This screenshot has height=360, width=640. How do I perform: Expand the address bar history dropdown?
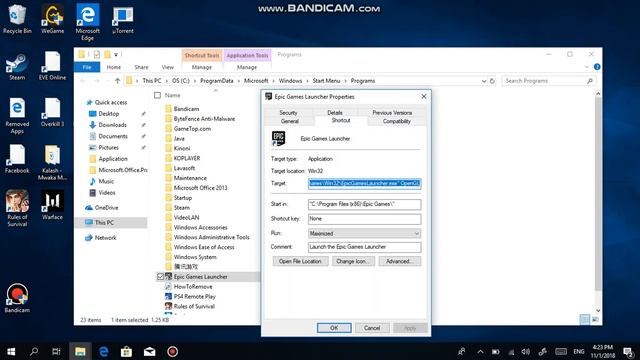(484, 81)
